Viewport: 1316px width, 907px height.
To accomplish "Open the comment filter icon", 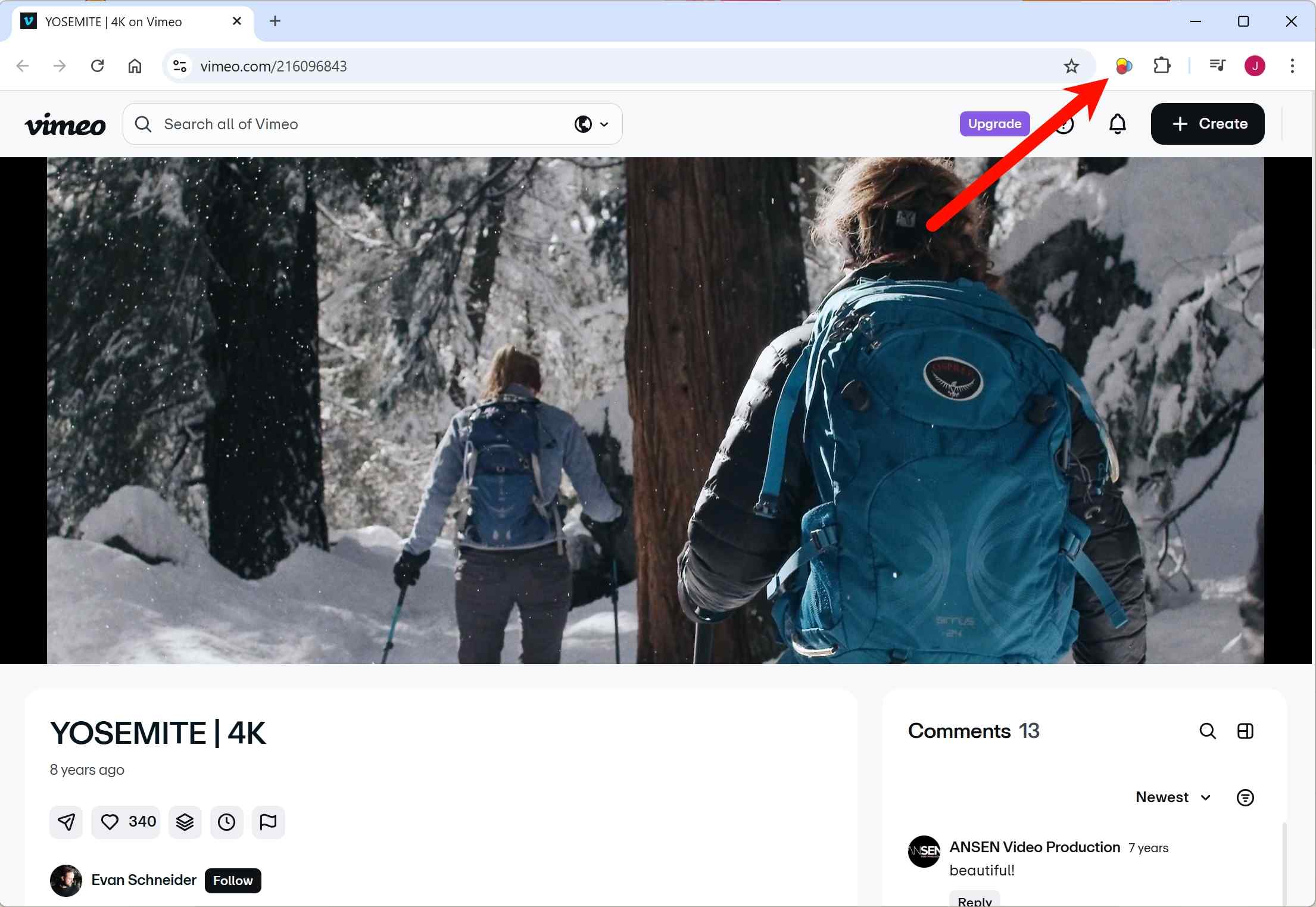I will click(x=1245, y=797).
